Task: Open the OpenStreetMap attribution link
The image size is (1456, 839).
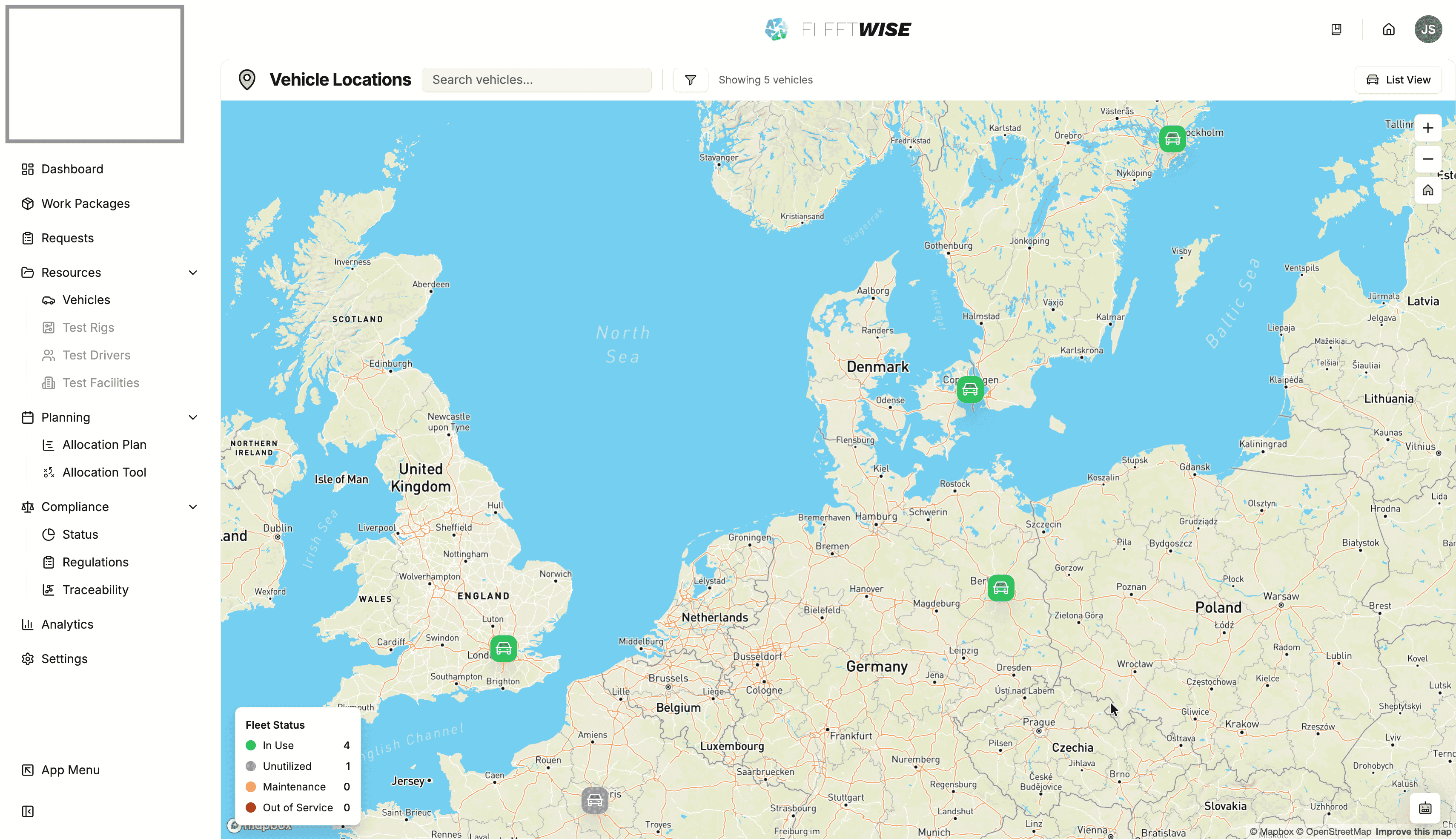Action: click(x=1333, y=831)
